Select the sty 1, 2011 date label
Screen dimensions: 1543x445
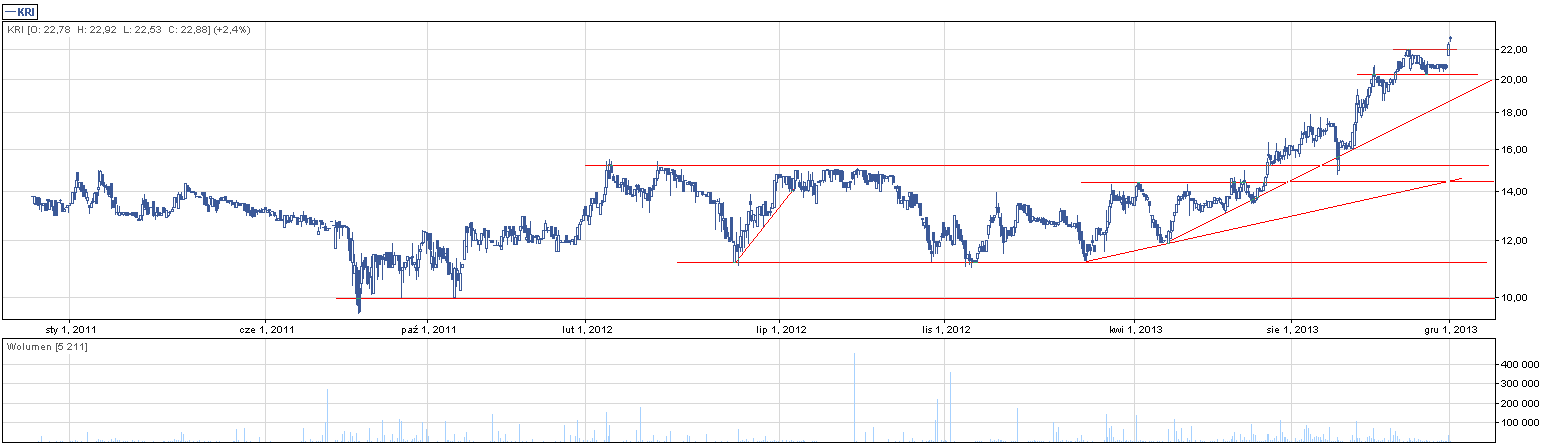click(x=70, y=328)
